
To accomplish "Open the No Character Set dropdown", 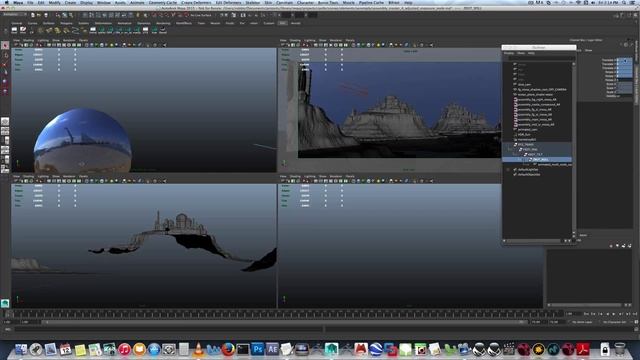I will click(x=615, y=322).
